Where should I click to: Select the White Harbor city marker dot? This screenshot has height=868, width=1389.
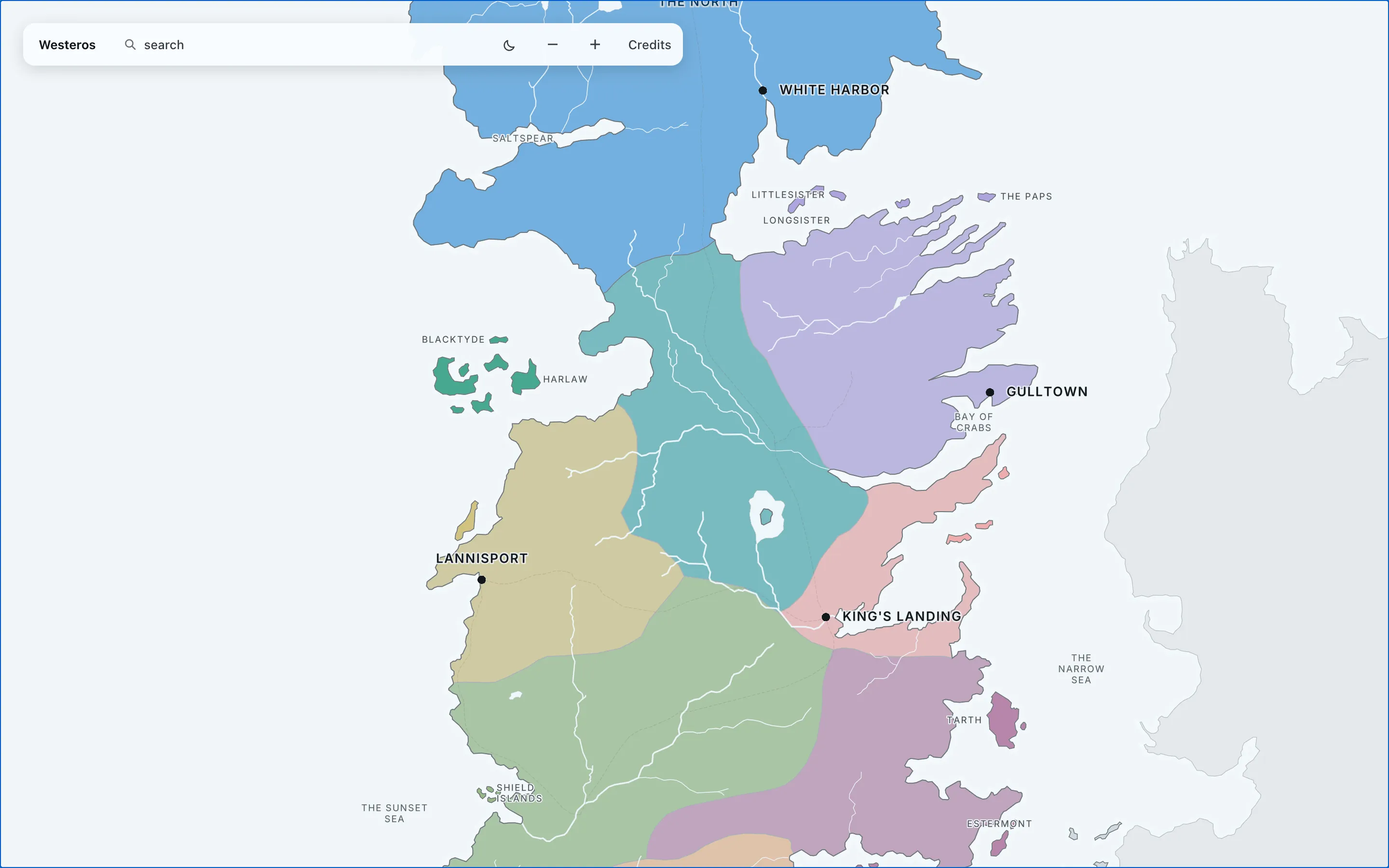(x=762, y=90)
